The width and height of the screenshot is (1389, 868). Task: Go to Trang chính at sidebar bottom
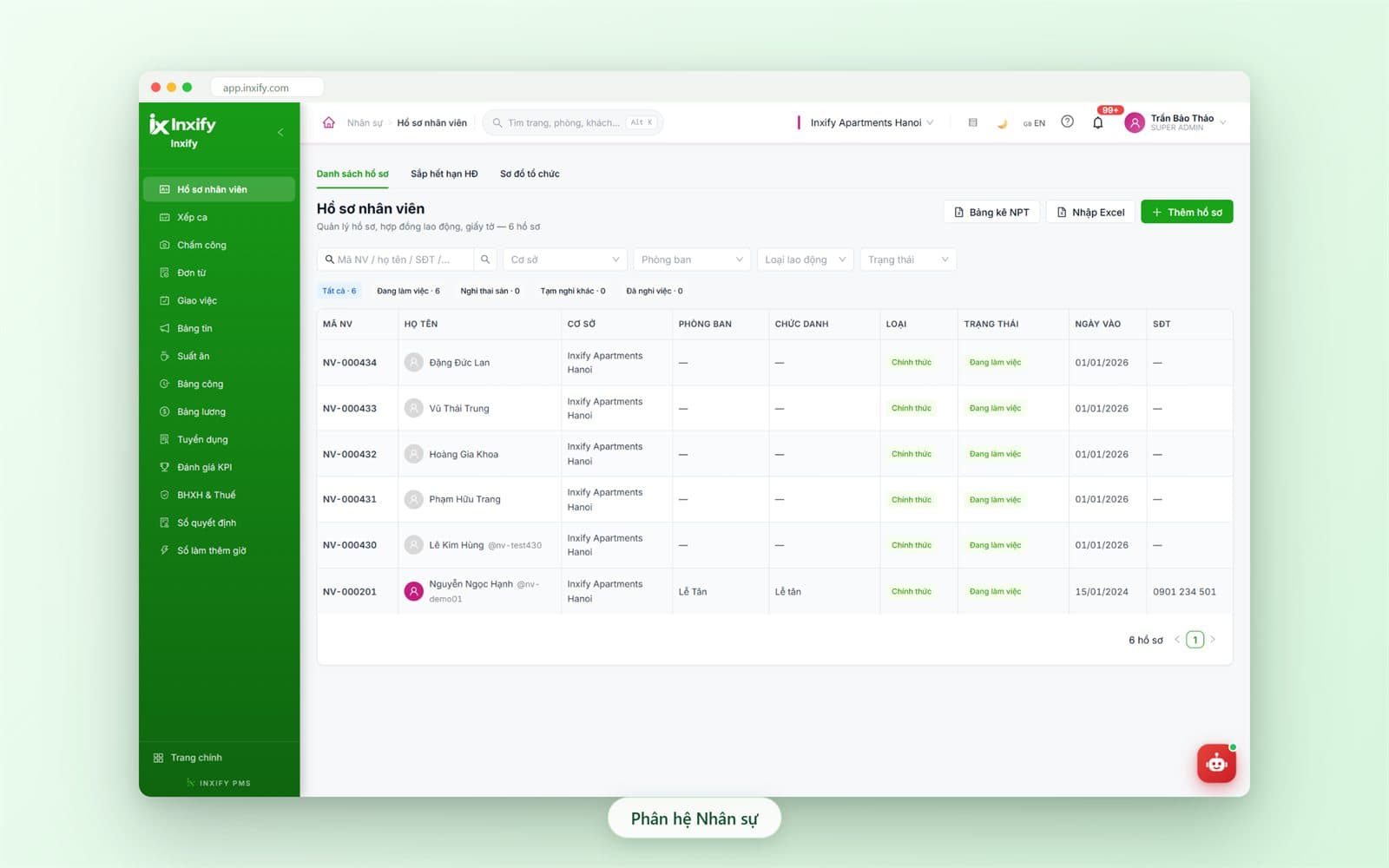tap(188, 758)
